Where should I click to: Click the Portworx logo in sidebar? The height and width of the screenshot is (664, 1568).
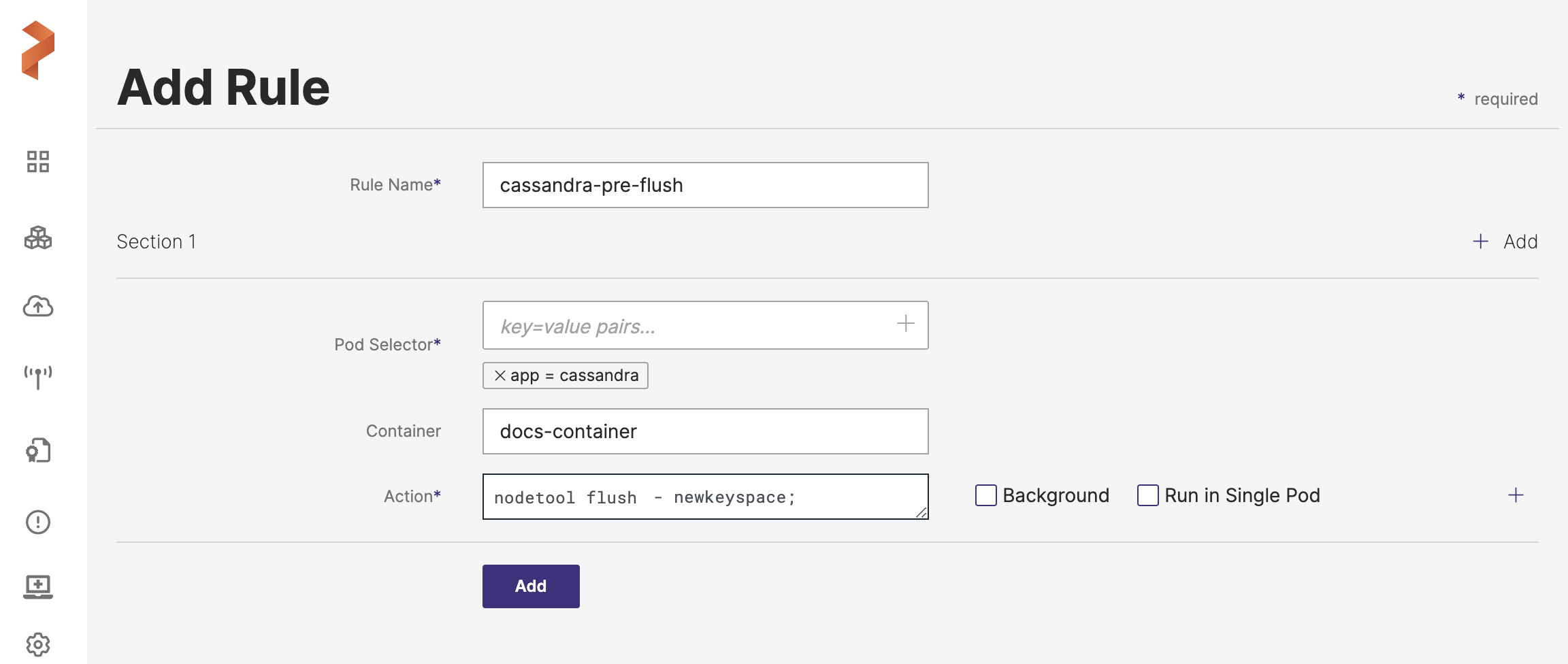click(38, 50)
